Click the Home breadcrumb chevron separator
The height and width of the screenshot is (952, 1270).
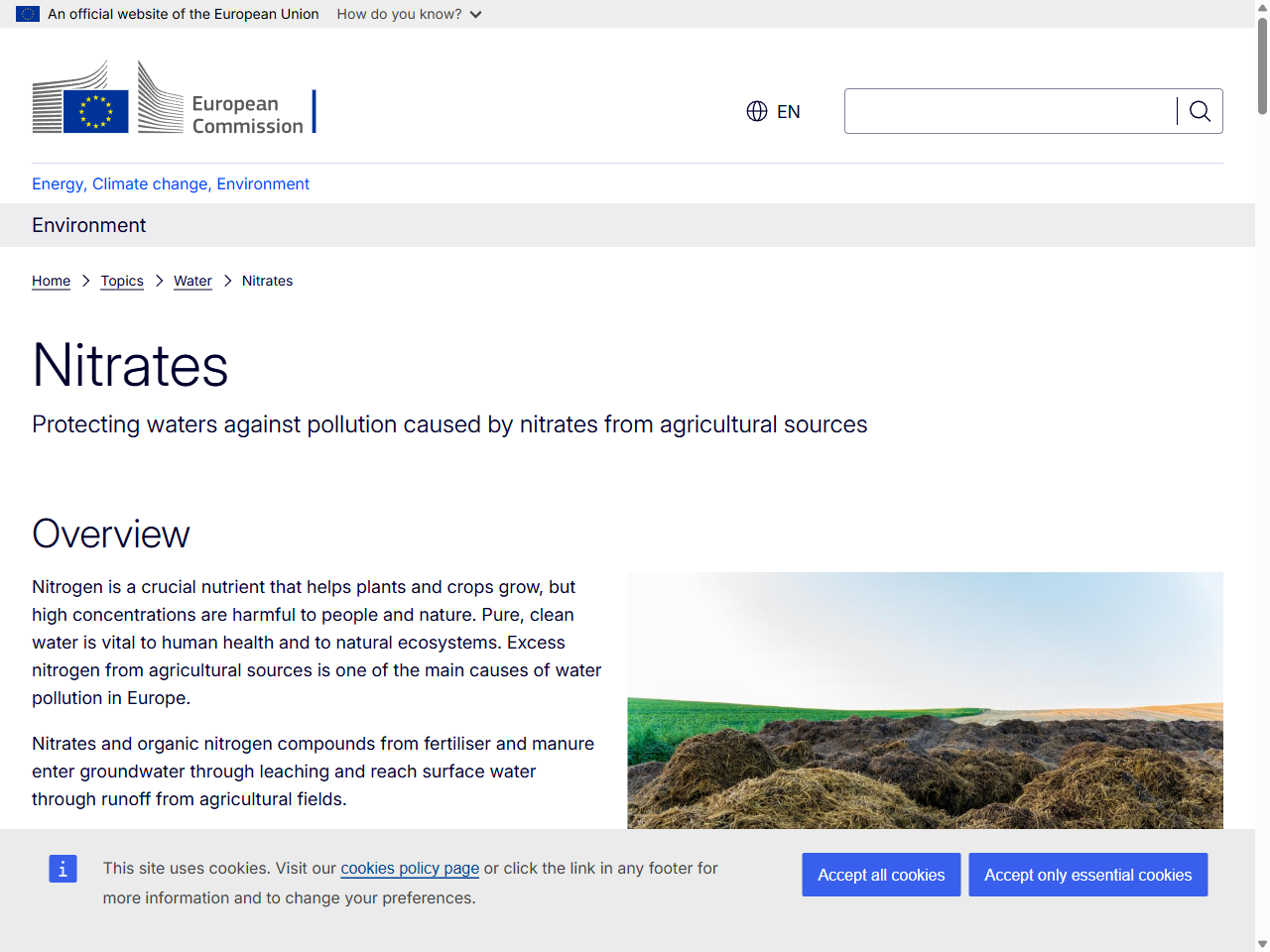(x=85, y=281)
